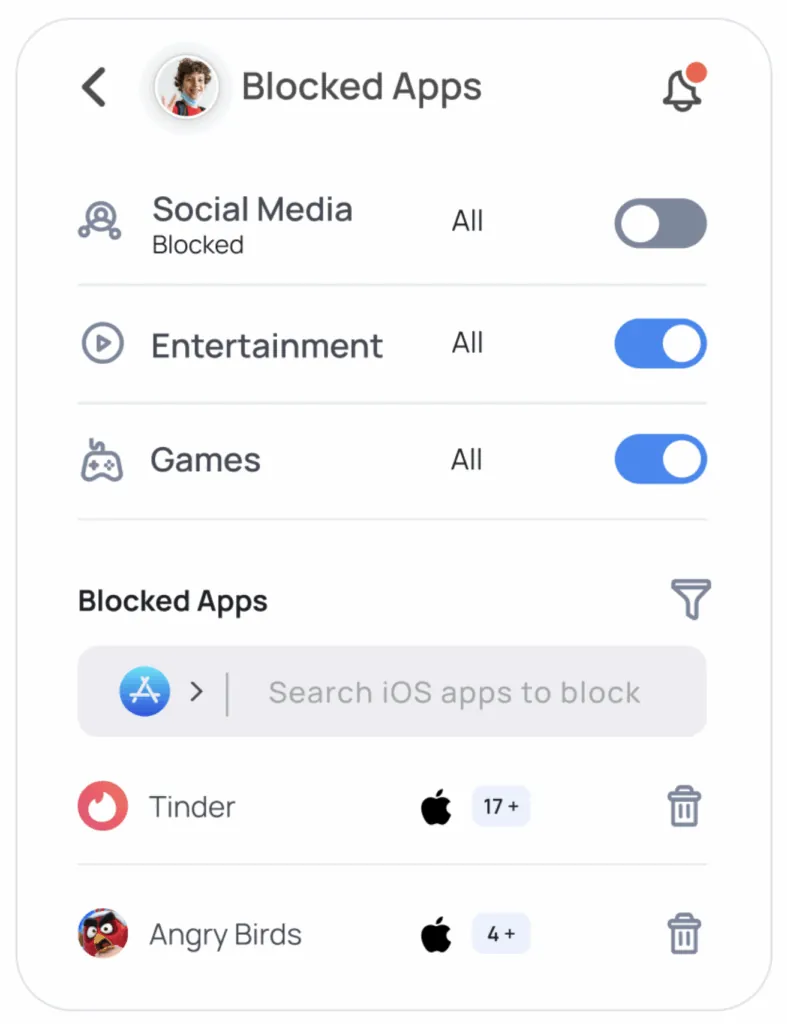
Task: Enable the Social Media blocking toggle
Action: click(660, 223)
